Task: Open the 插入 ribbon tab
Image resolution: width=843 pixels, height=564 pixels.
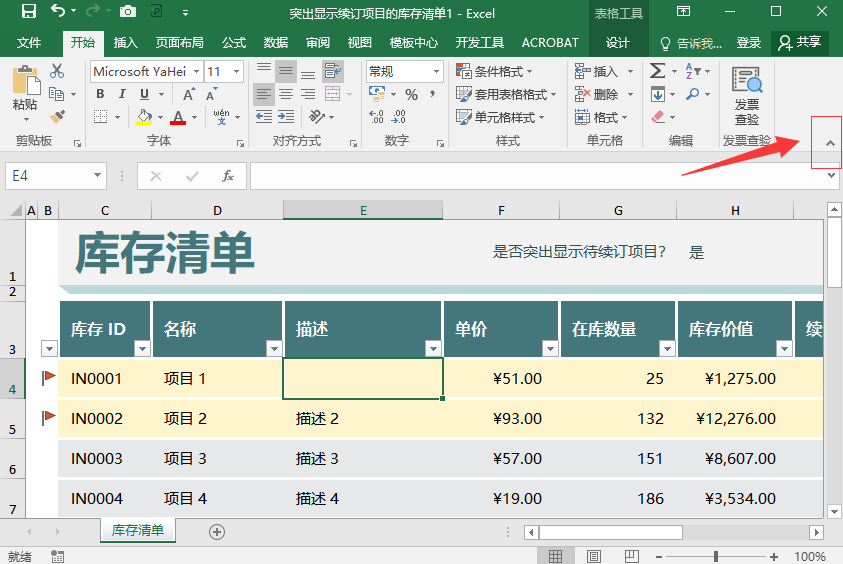Action: (126, 43)
